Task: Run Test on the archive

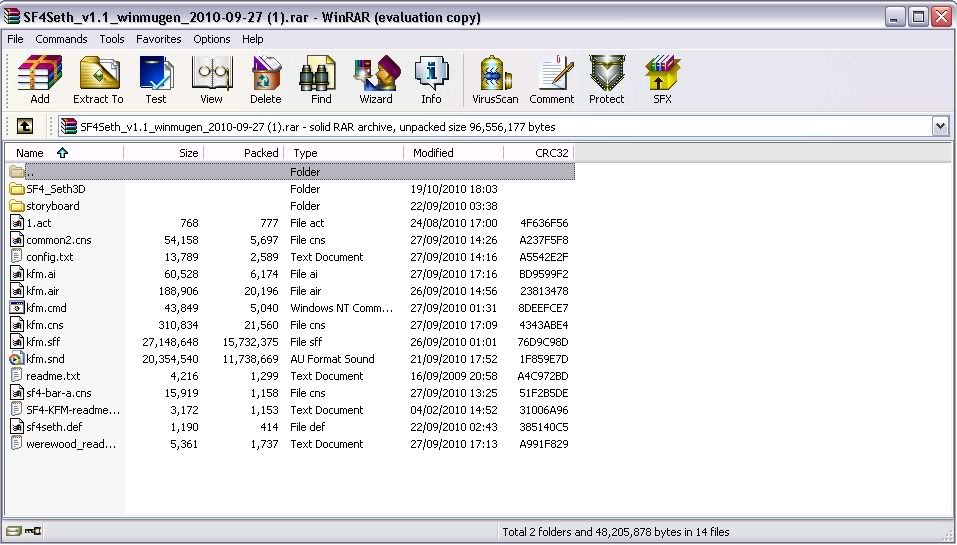Action: [x=156, y=79]
